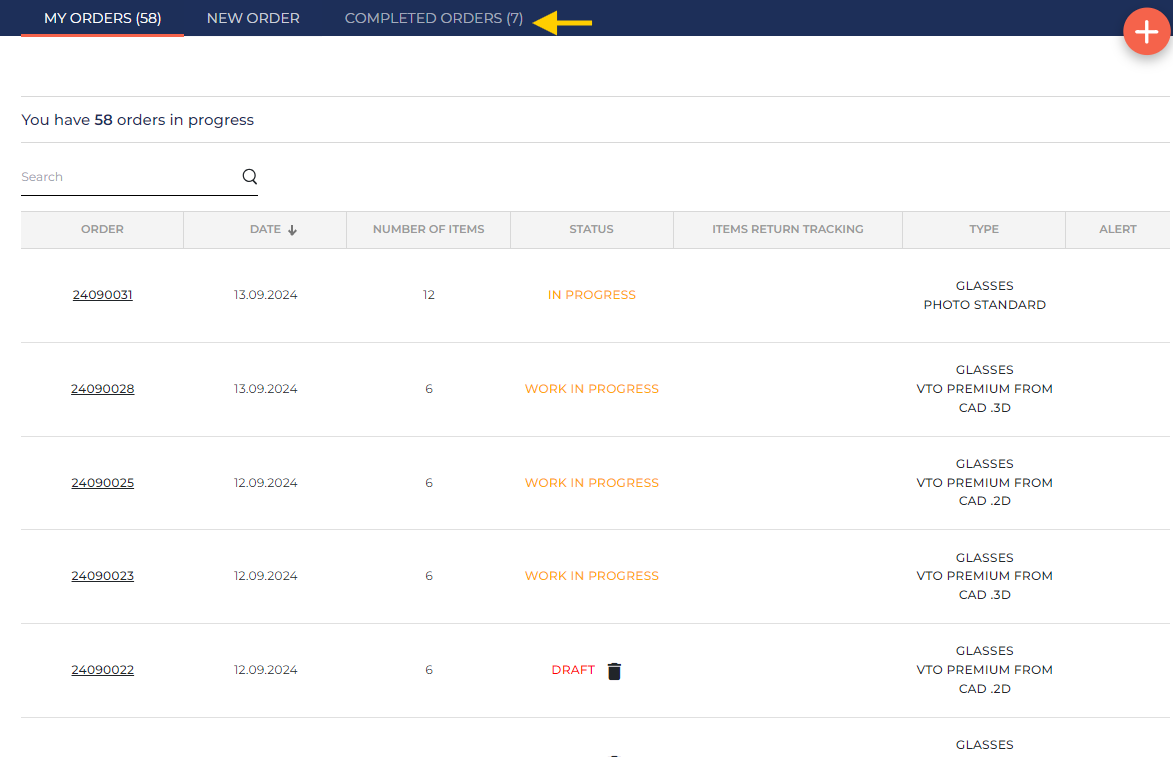The width and height of the screenshot is (1173, 757).
Task: Click the Items Return Tracking header
Action: (787, 229)
